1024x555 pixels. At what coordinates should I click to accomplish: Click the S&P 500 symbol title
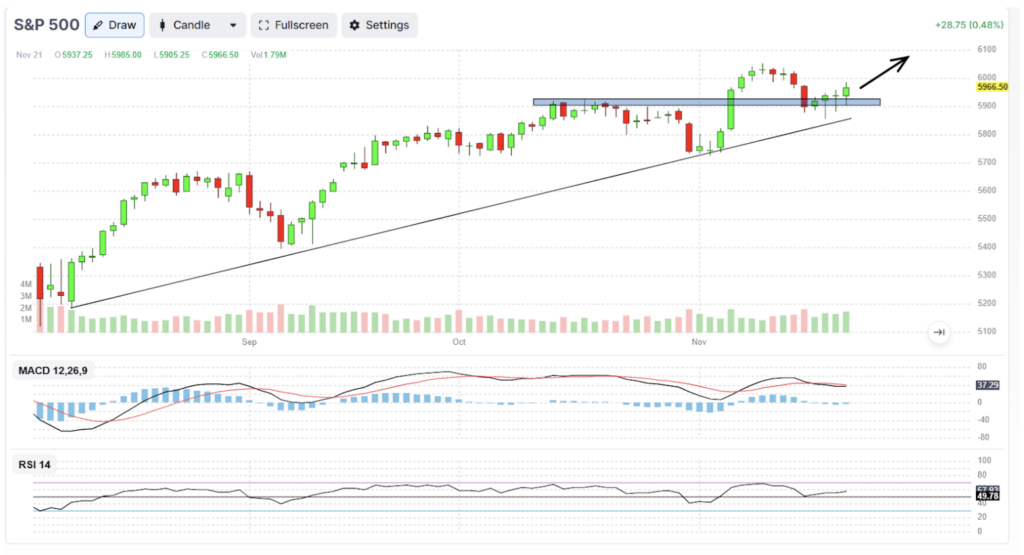[x=46, y=25]
